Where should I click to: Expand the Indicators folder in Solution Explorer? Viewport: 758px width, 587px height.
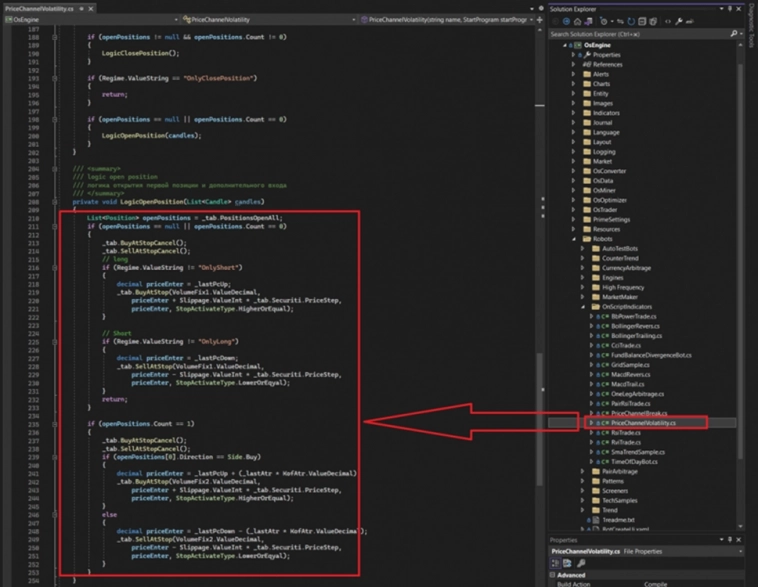point(573,113)
